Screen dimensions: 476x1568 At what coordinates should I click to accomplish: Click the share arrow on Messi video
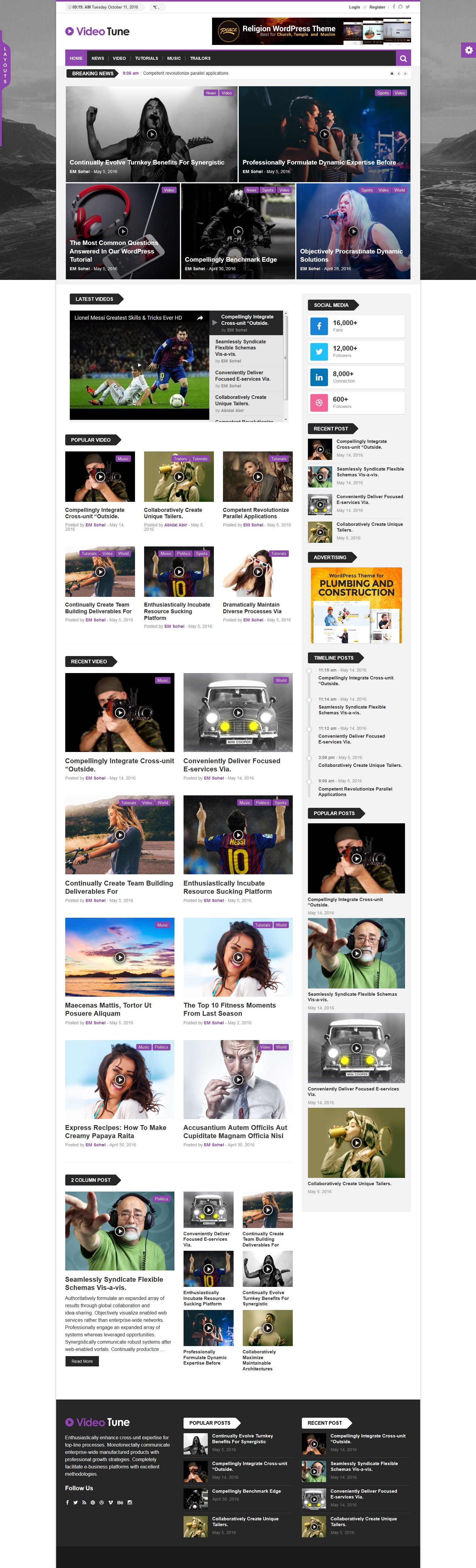(x=199, y=318)
